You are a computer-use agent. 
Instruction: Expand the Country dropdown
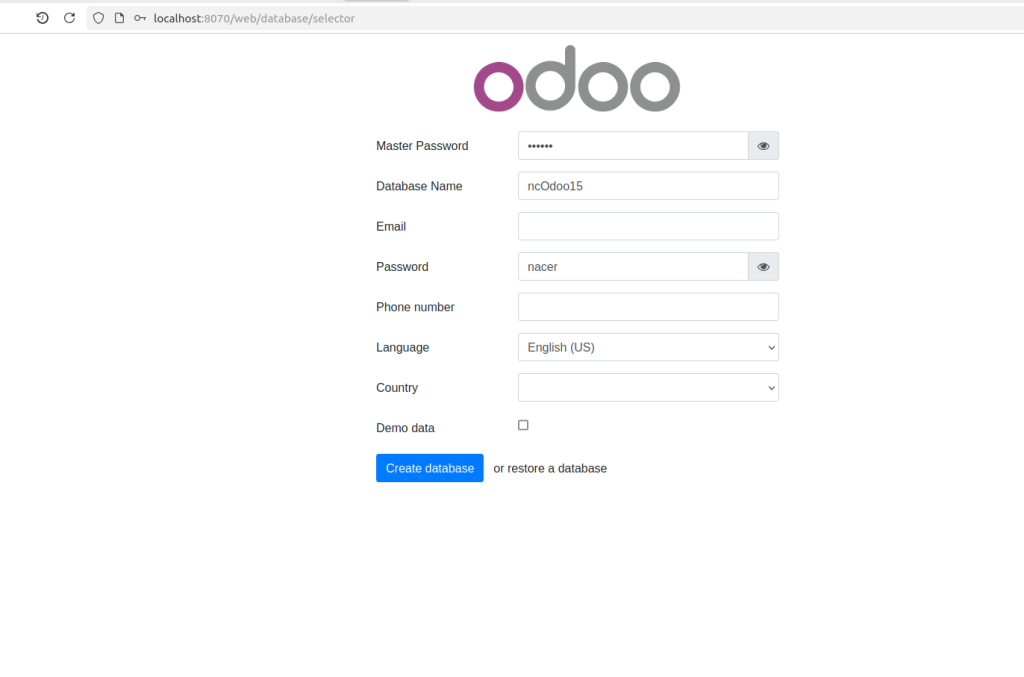tap(648, 388)
